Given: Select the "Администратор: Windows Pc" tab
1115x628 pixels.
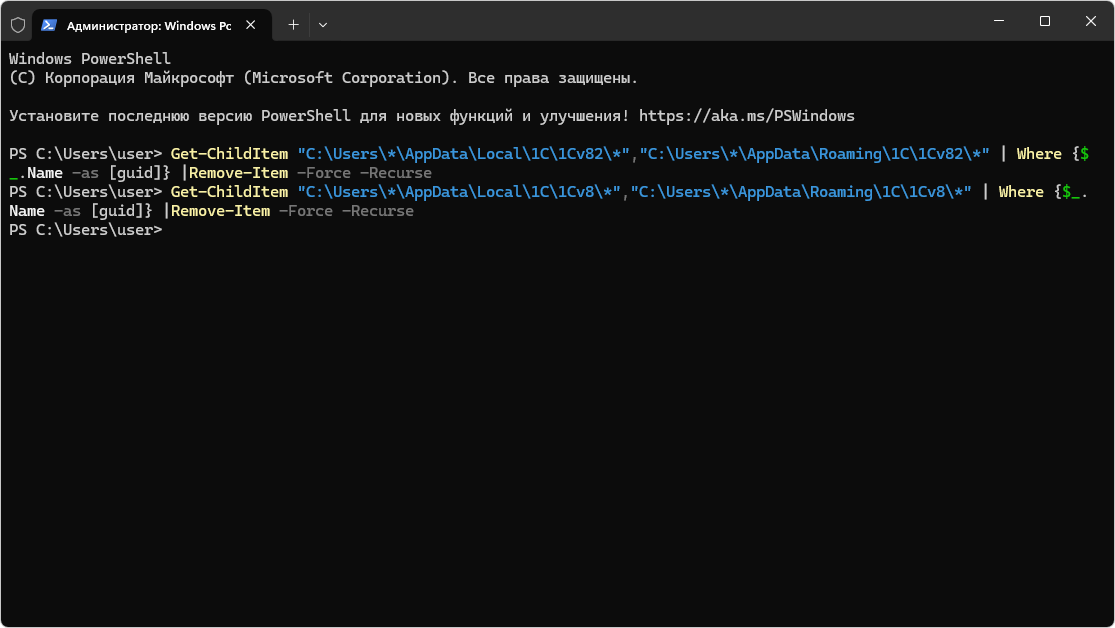Looking at the screenshot, I should 152,26.
